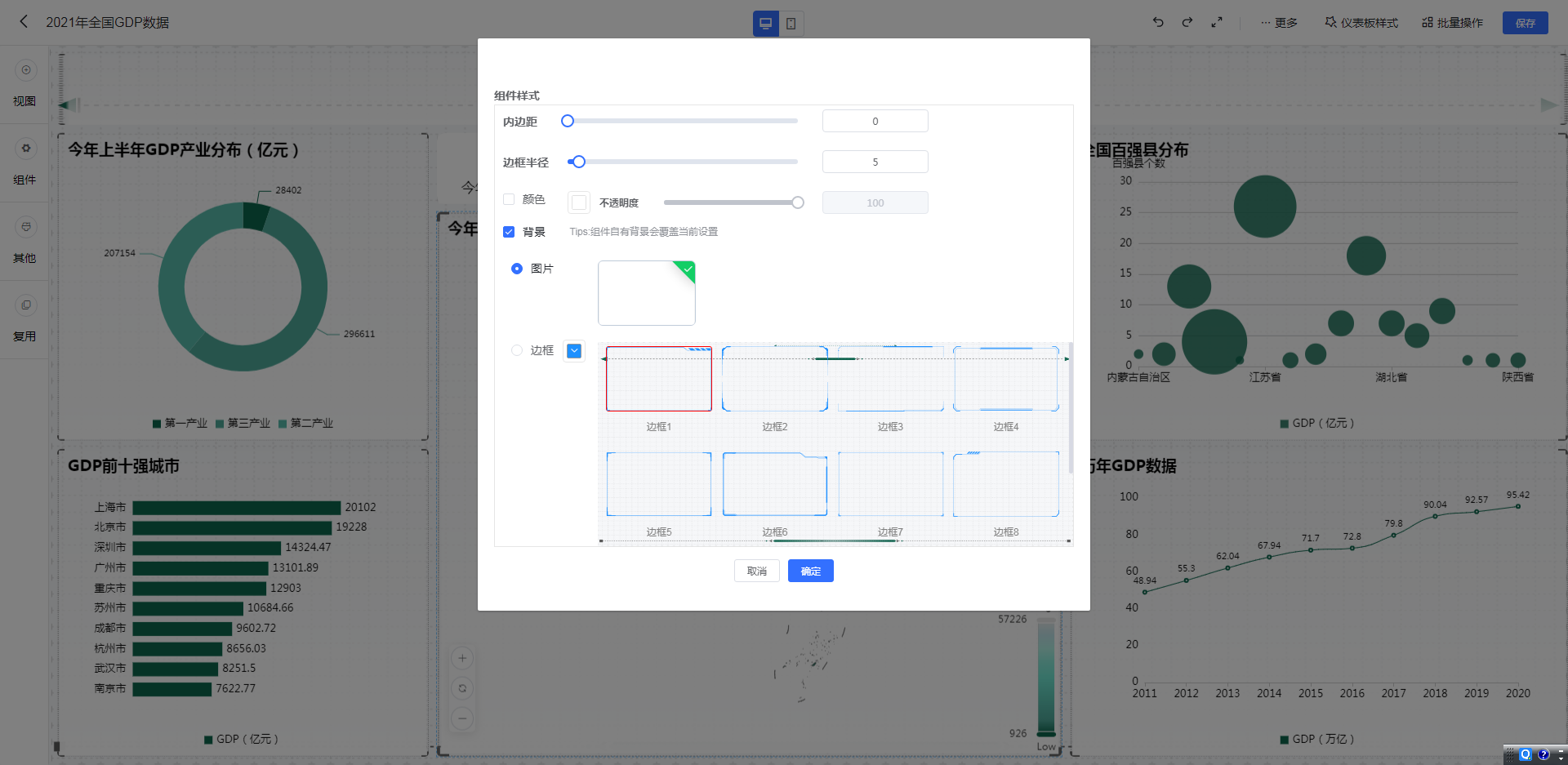Open the 复用 sidebar panel
This screenshot has height=765, width=1568.
coord(24,319)
